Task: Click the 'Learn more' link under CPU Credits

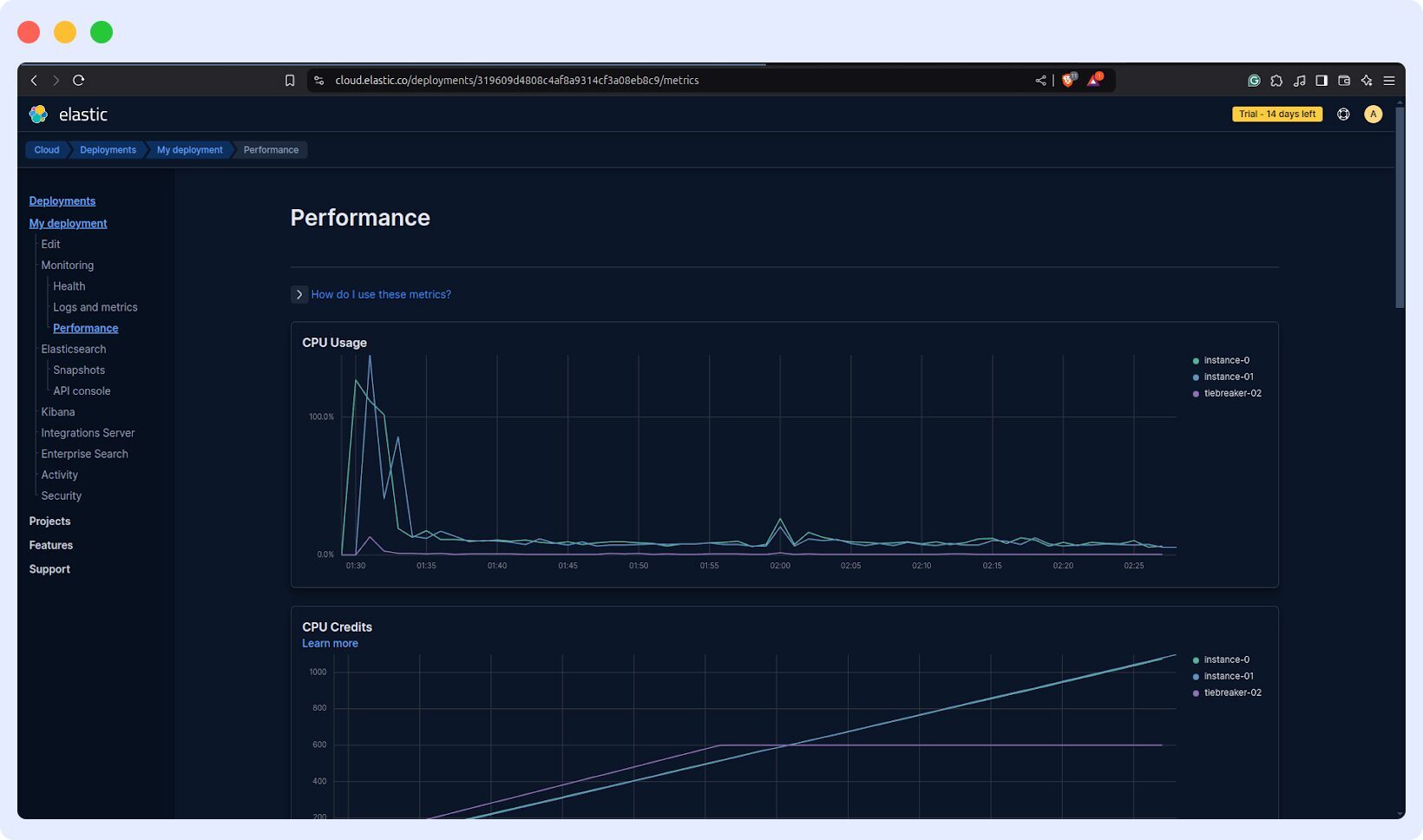Action: (330, 643)
